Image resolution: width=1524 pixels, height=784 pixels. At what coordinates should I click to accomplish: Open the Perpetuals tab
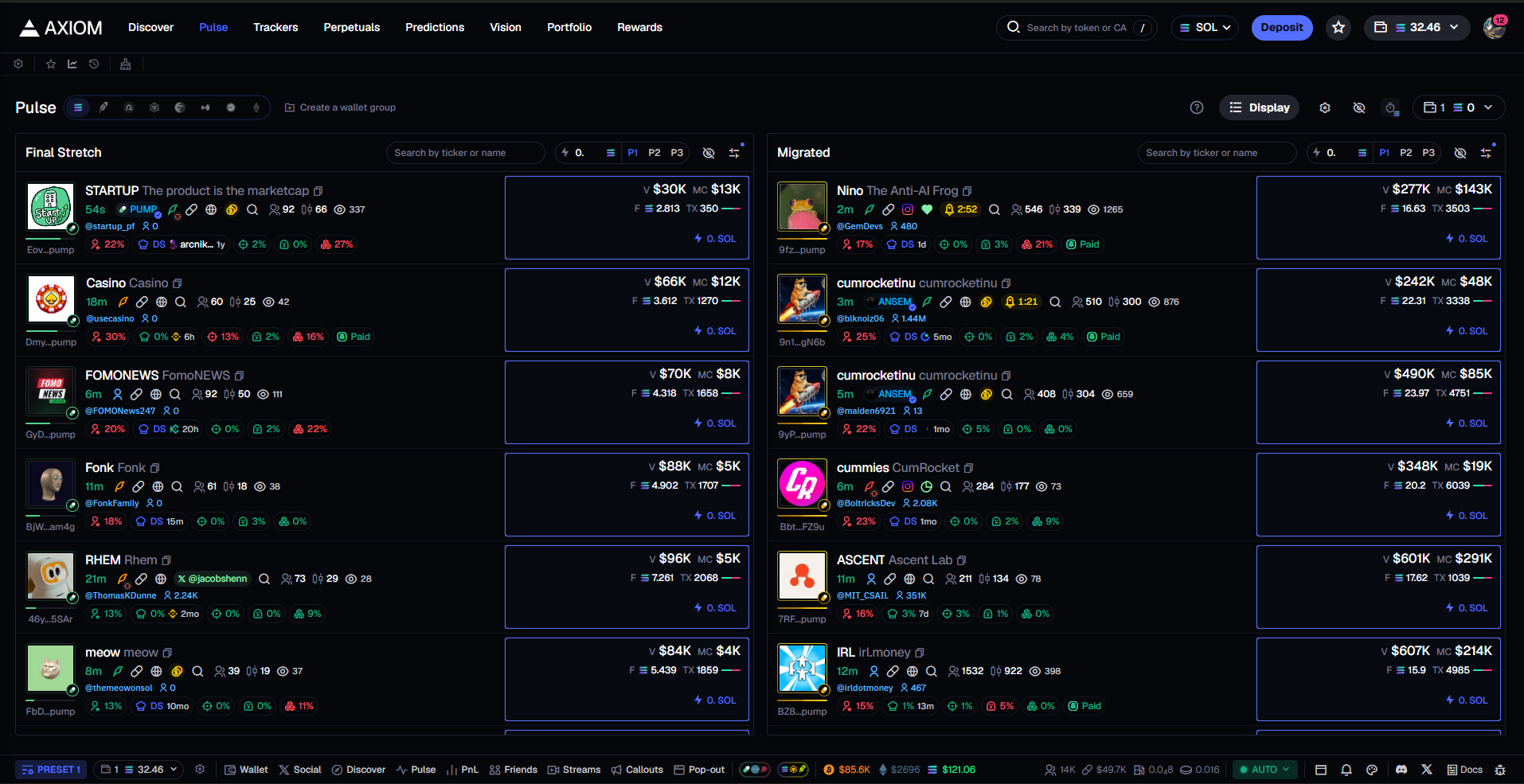click(x=352, y=27)
